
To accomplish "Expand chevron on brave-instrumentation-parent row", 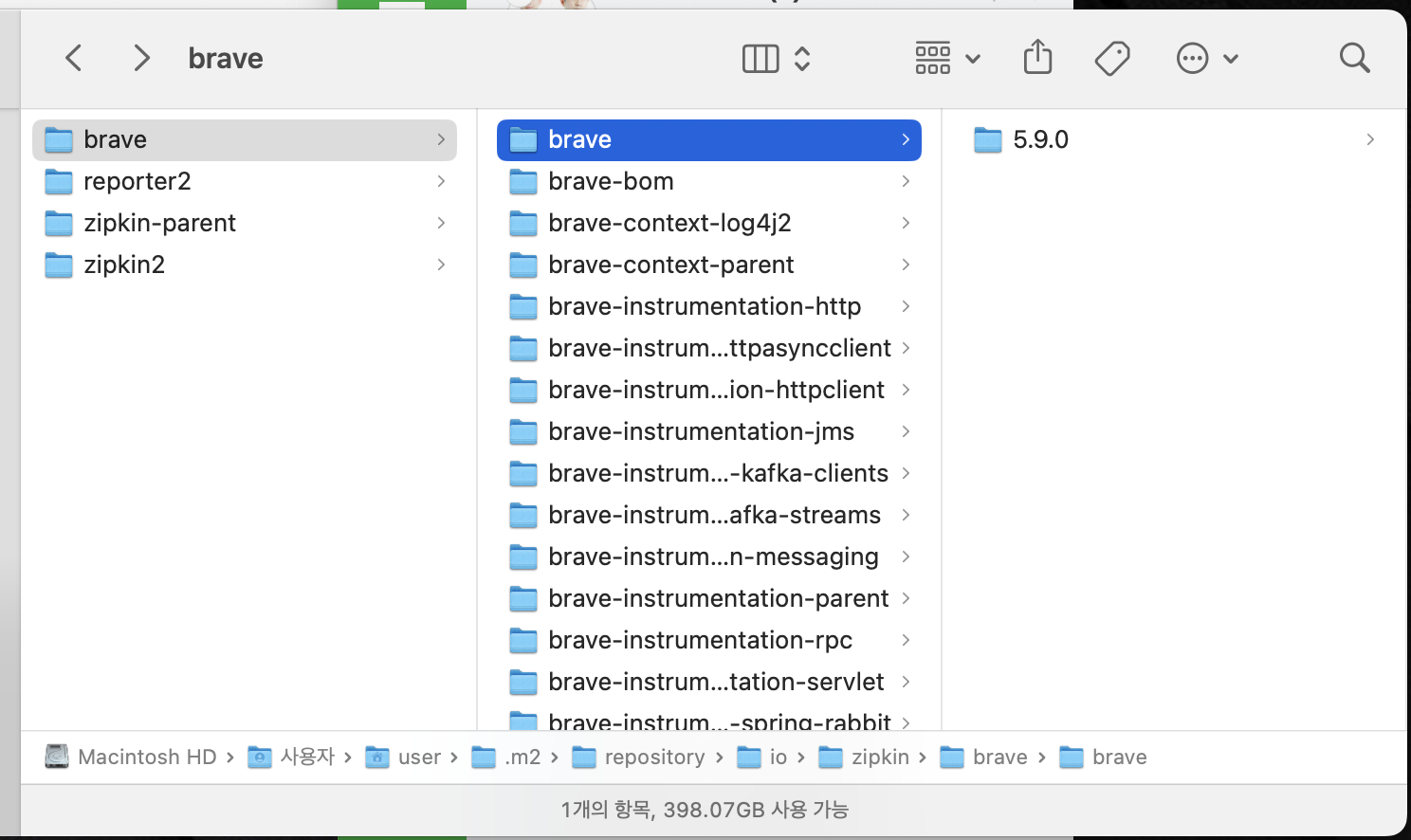I will [x=906, y=598].
